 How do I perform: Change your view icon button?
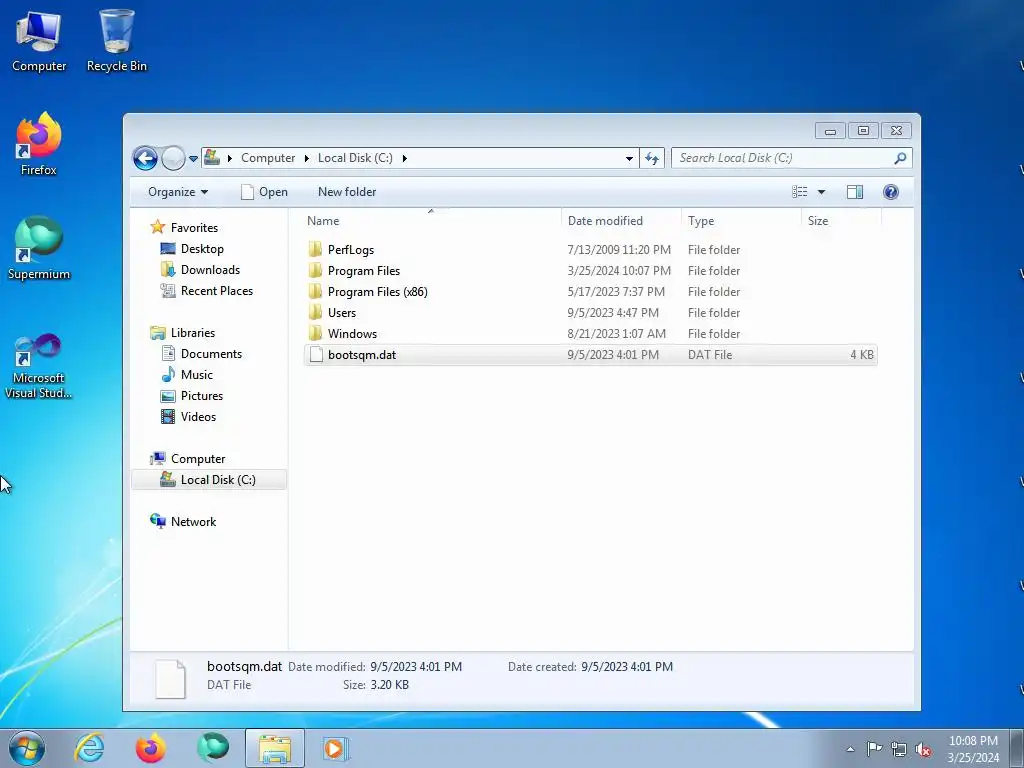pos(800,192)
